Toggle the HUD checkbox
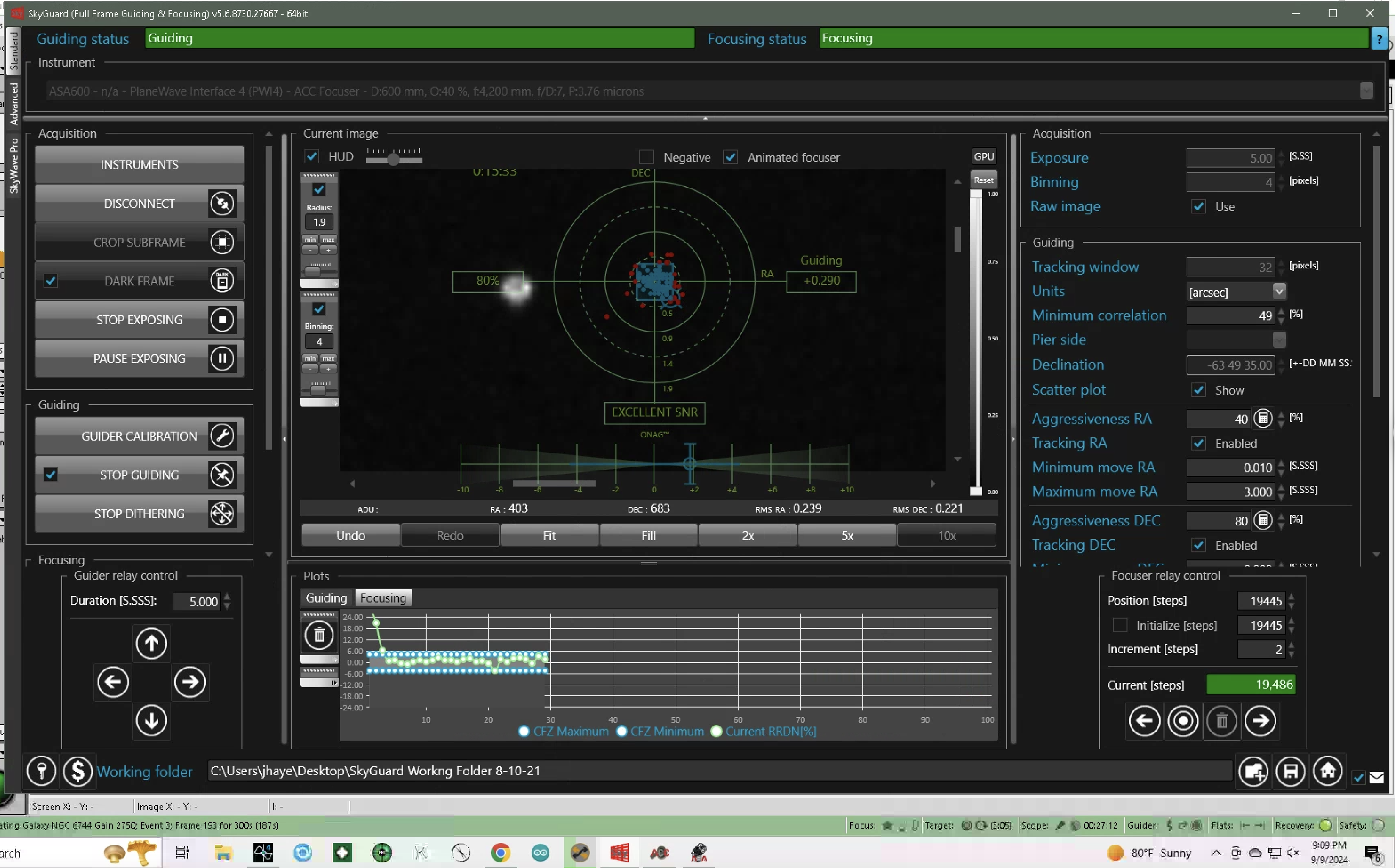Viewport: 1395px width, 868px height. coord(311,156)
